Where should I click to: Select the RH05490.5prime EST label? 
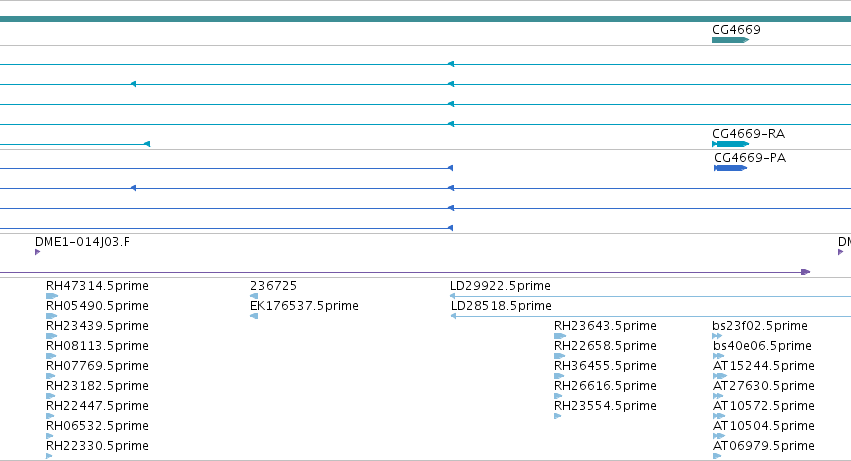point(97,306)
